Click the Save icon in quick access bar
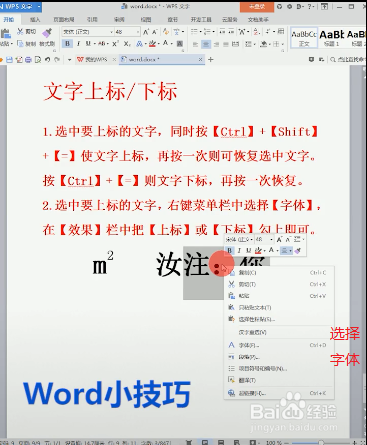The image size is (367, 445). click(9, 60)
